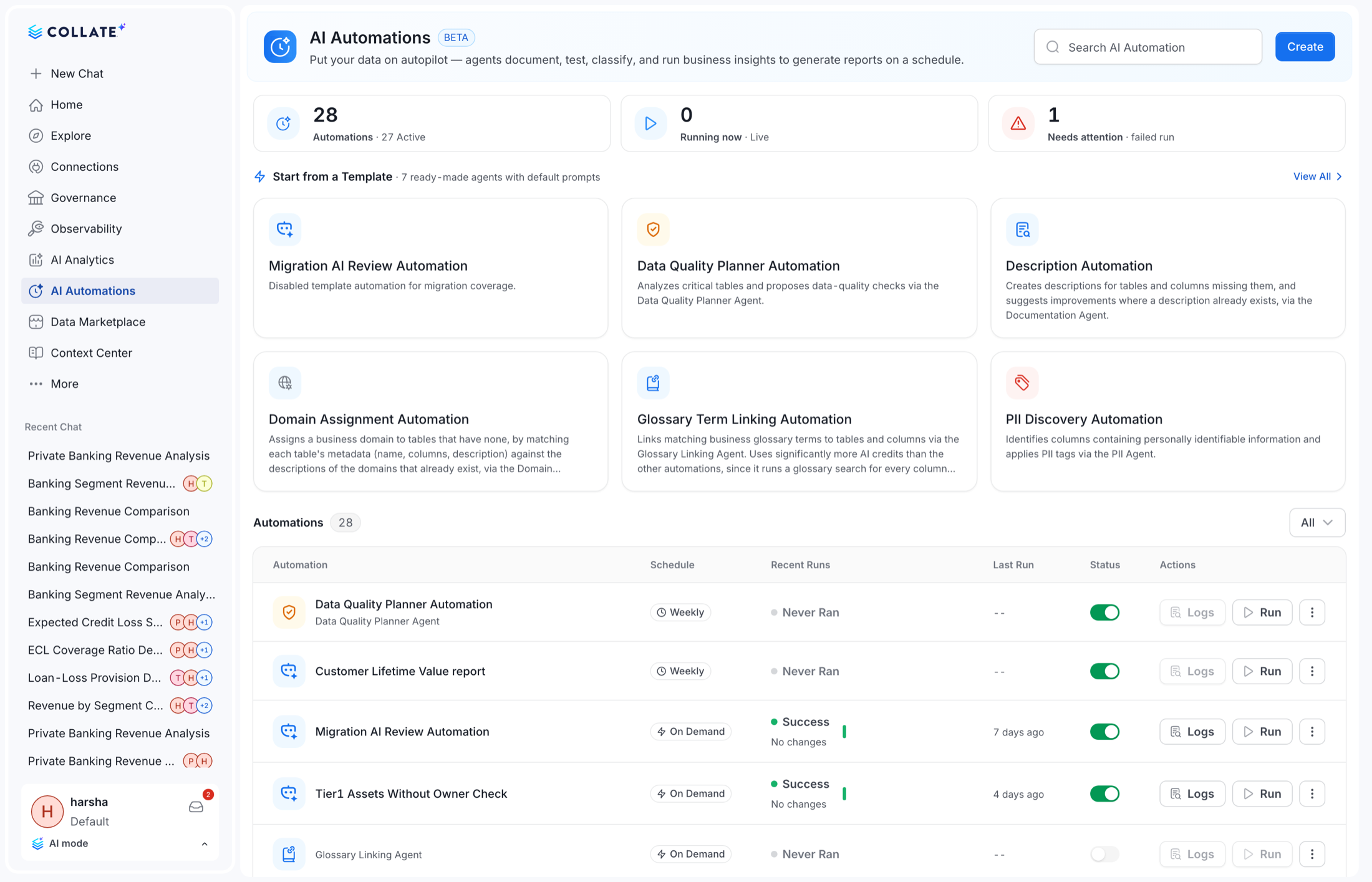Viewport: 1372px width, 882px height.
Task: Click the Search AI Automation field
Action: (x=1147, y=47)
